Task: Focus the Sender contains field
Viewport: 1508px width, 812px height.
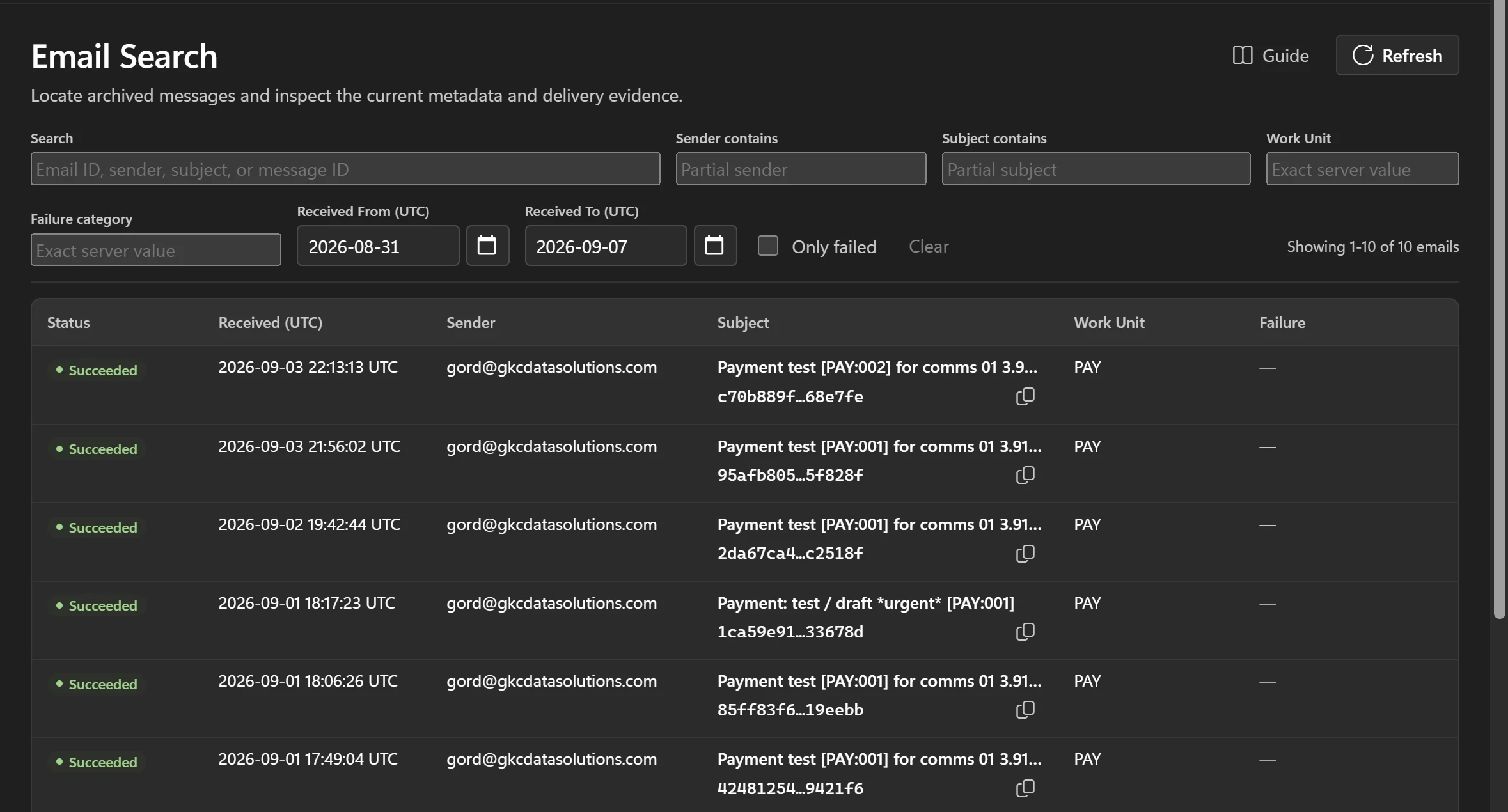Action: point(801,169)
